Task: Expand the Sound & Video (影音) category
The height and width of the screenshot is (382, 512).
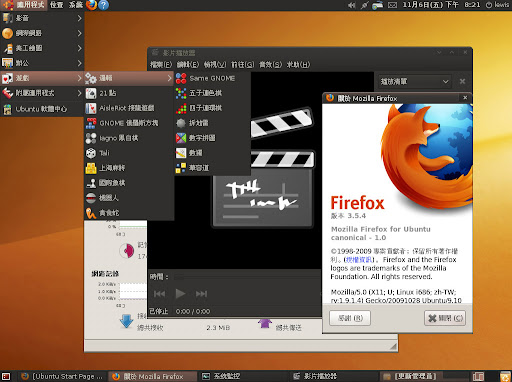Action: point(42,18)
